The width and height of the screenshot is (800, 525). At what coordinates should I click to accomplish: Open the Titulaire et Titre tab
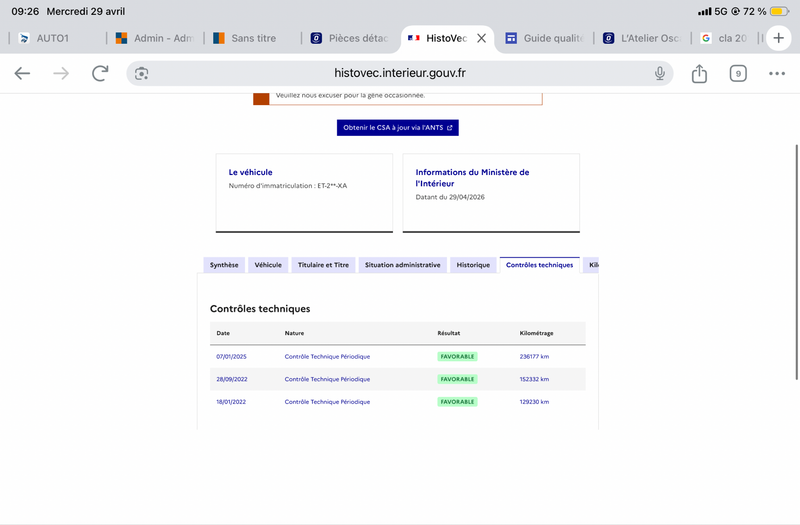pyautogui.click(x=323, y=265)
